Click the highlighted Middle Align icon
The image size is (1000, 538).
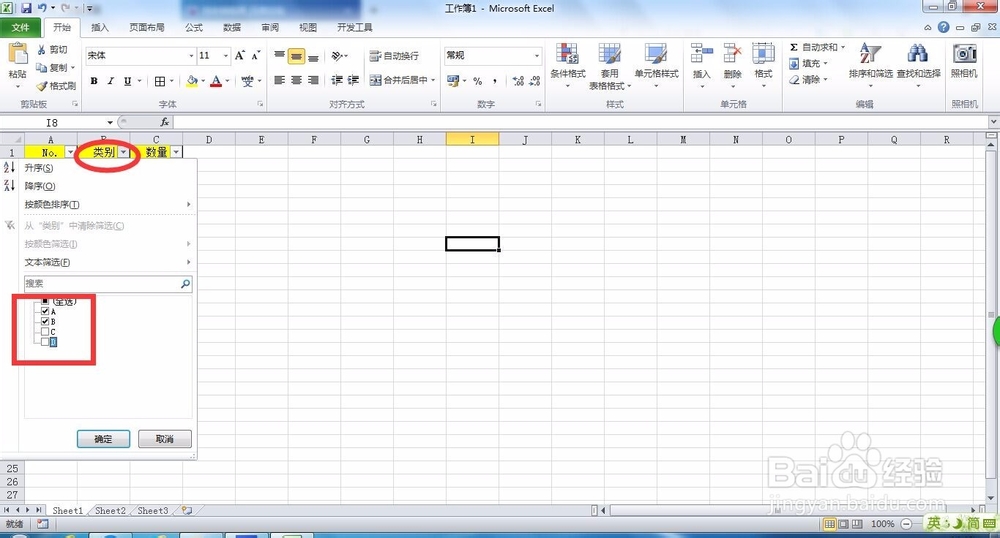click(x=297, y=56)
